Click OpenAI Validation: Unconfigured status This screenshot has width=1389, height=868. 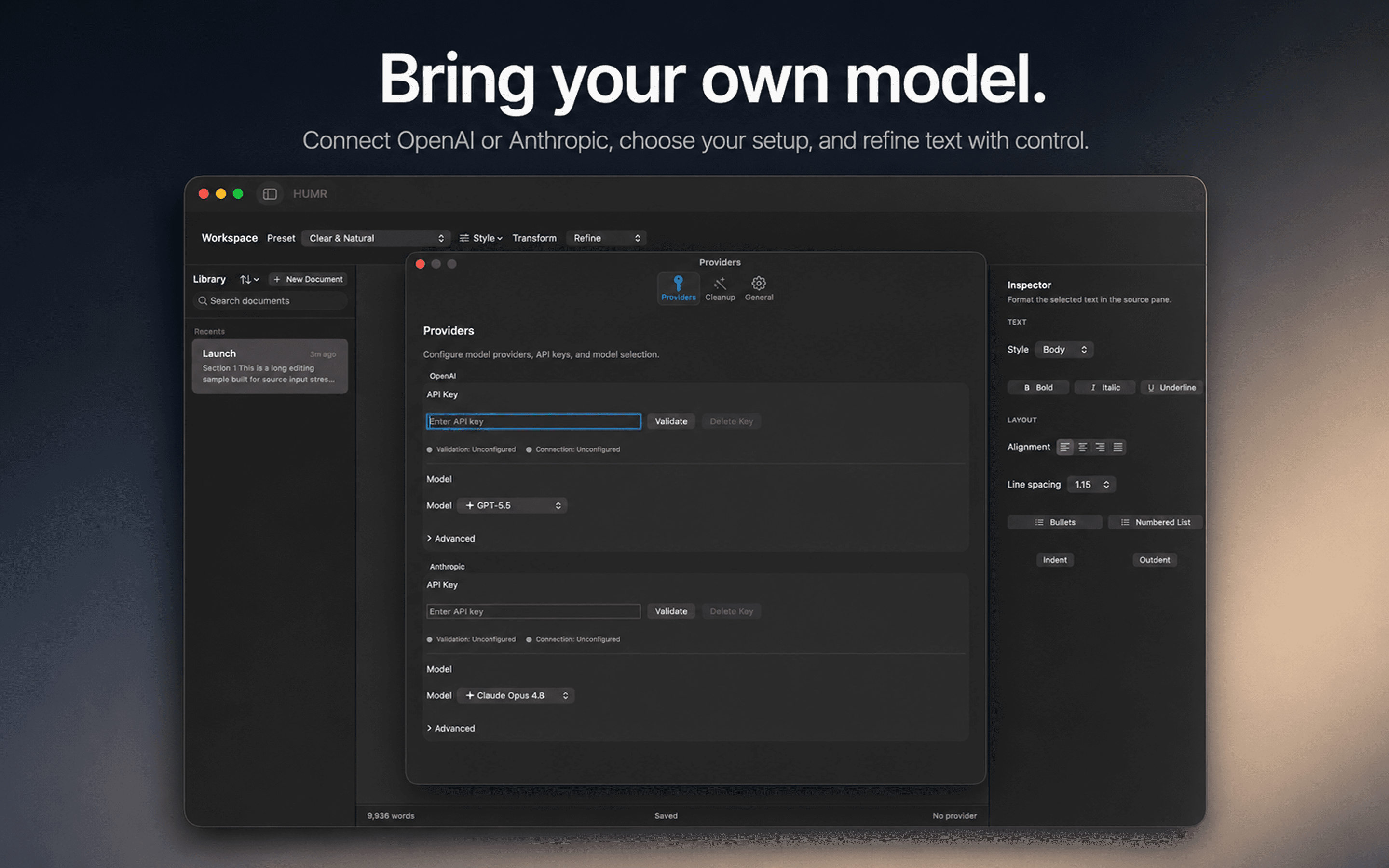tap(471, 449)
